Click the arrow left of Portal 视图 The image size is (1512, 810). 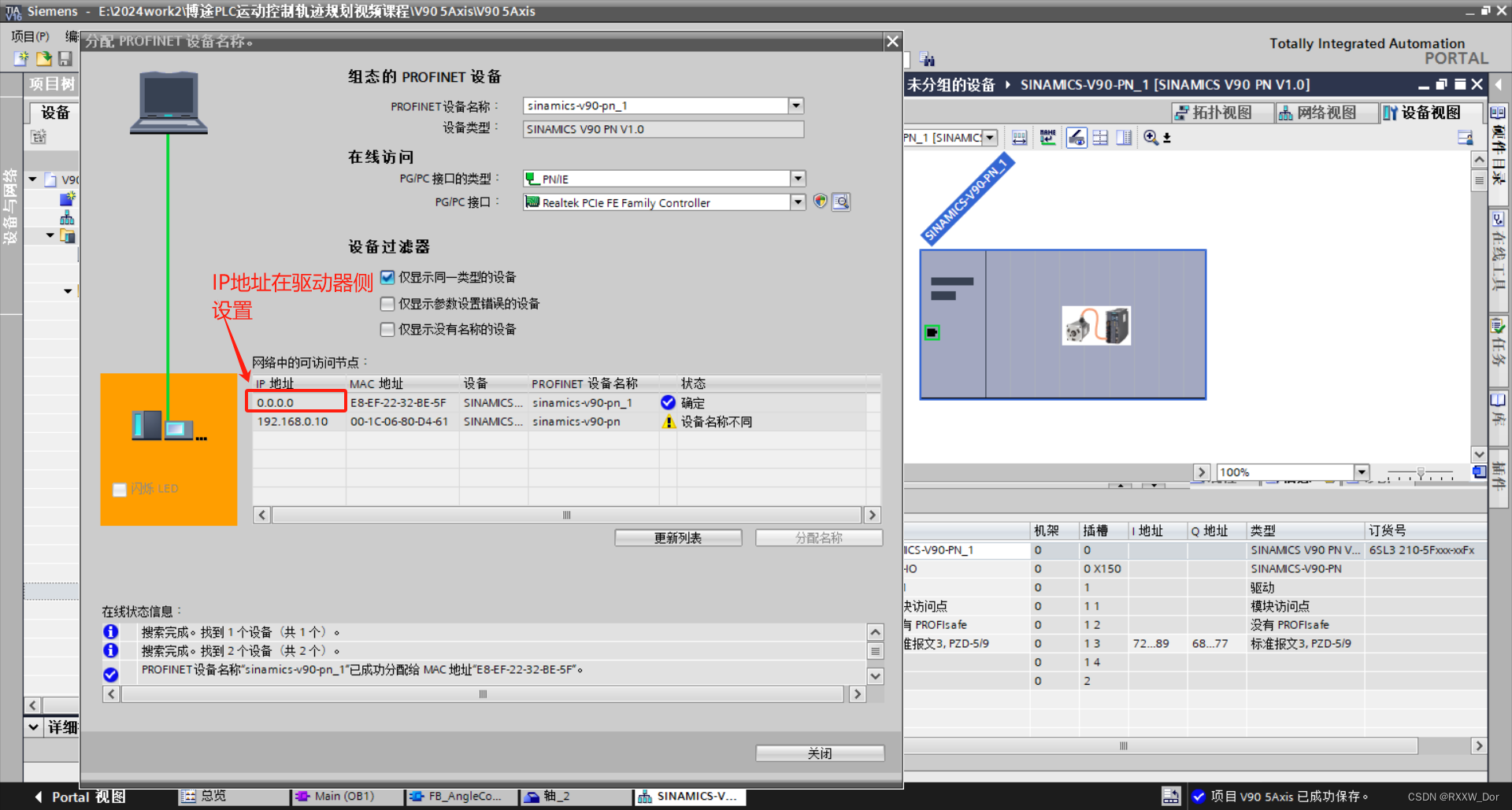38,797
